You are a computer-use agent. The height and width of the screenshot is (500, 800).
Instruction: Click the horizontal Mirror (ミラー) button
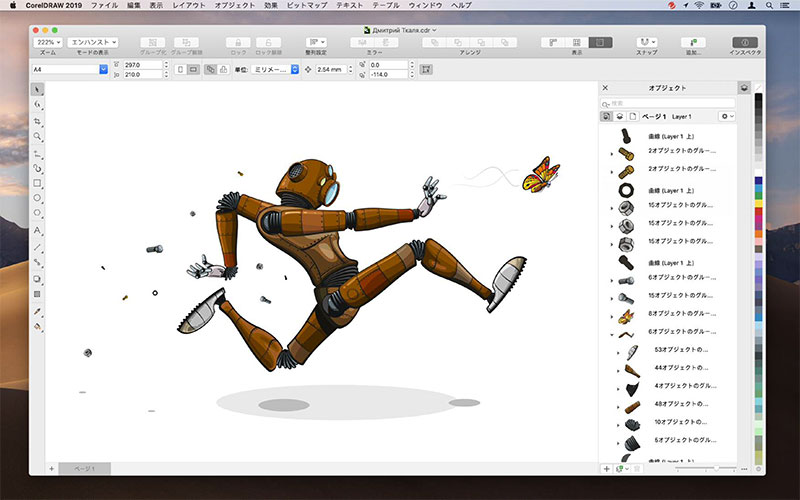click(x=363, y=42)
